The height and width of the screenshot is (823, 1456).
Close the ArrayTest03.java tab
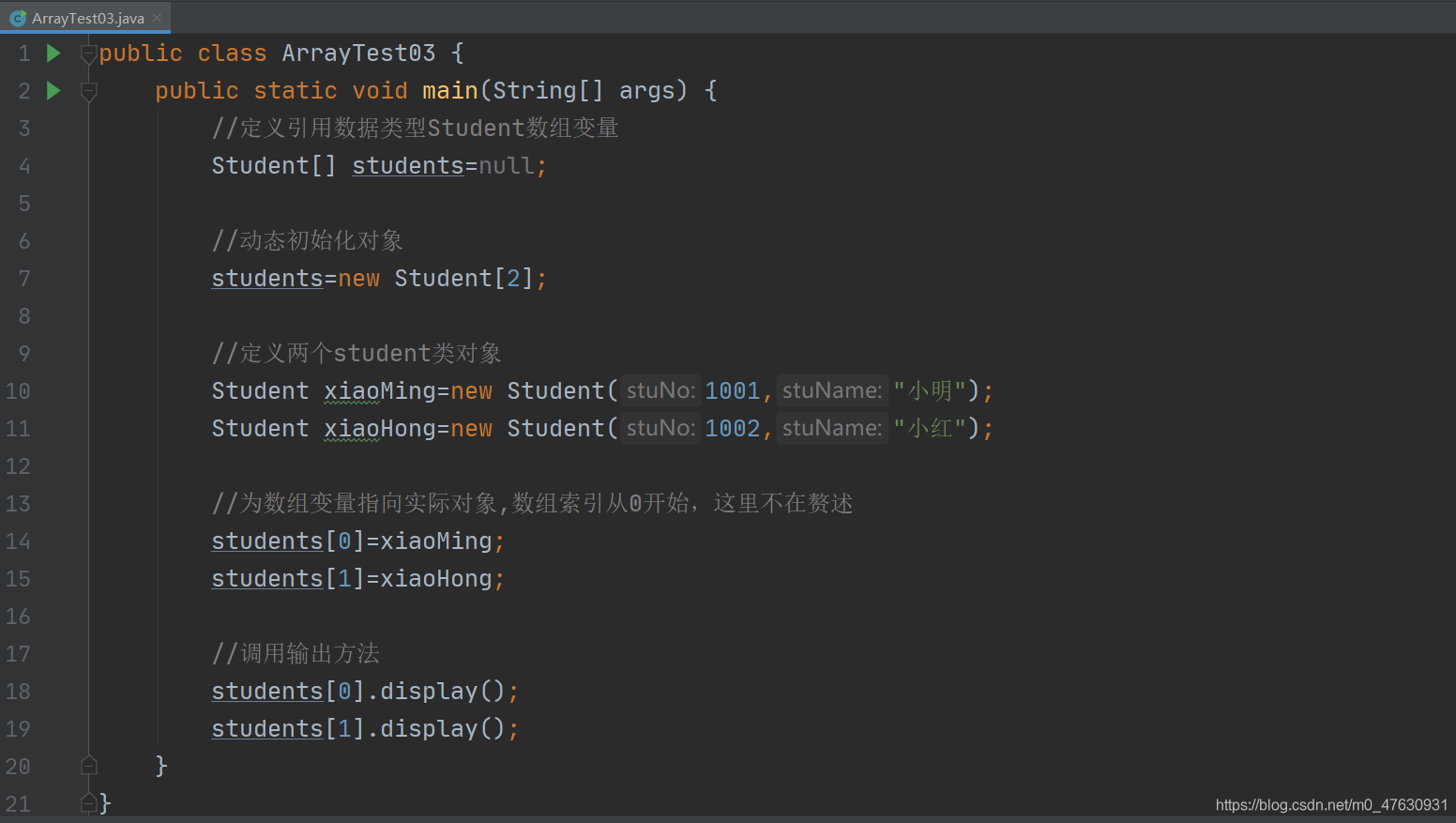pos(157,18)
